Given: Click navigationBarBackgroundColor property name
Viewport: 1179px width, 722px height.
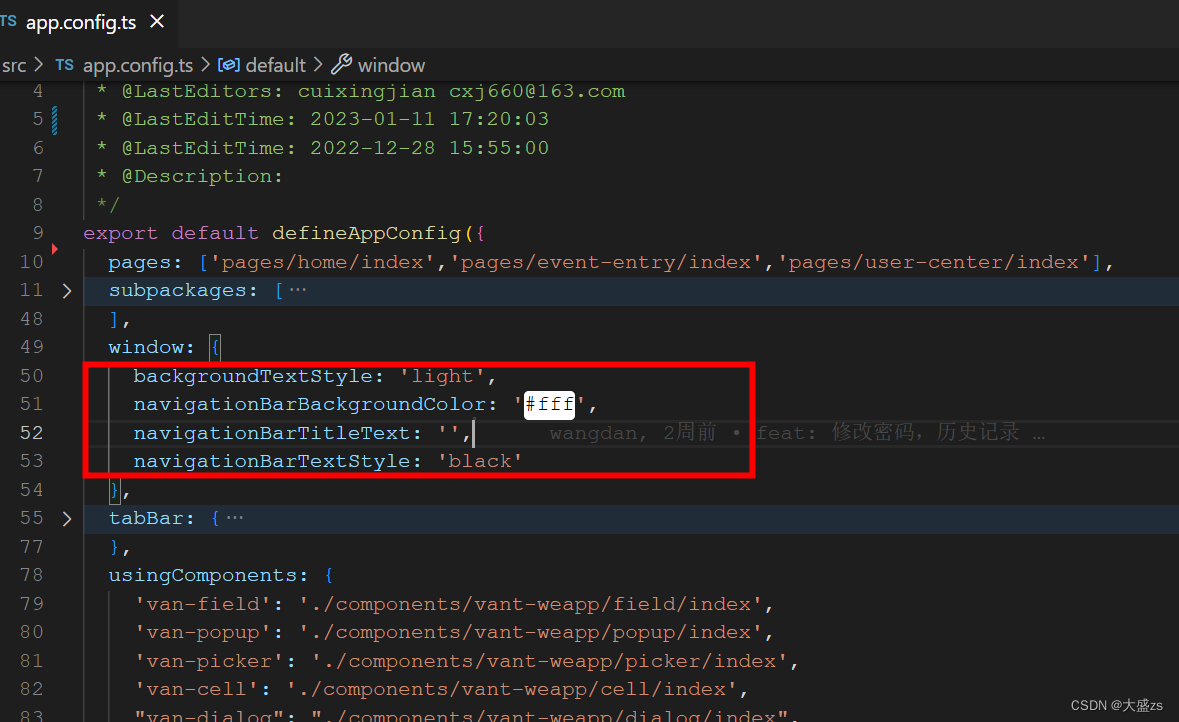Looking at the screenshot, I should 309,405.
